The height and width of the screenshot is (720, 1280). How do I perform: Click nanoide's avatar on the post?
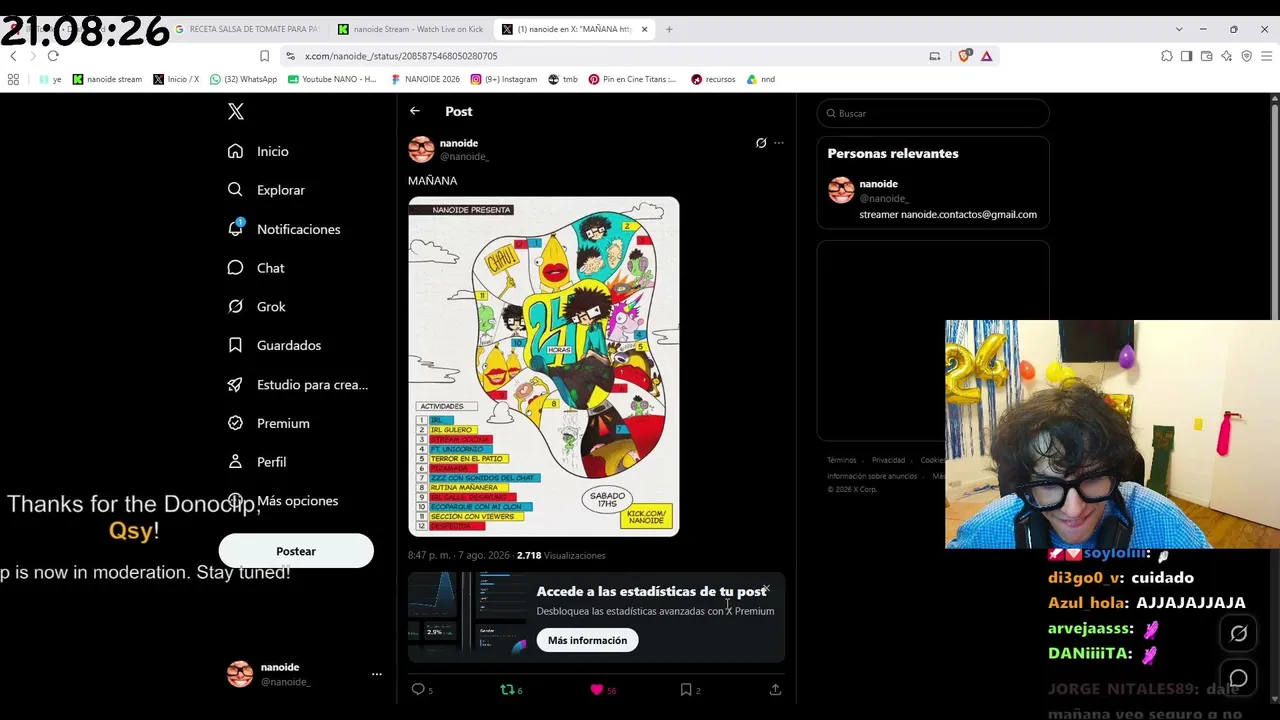421,149
